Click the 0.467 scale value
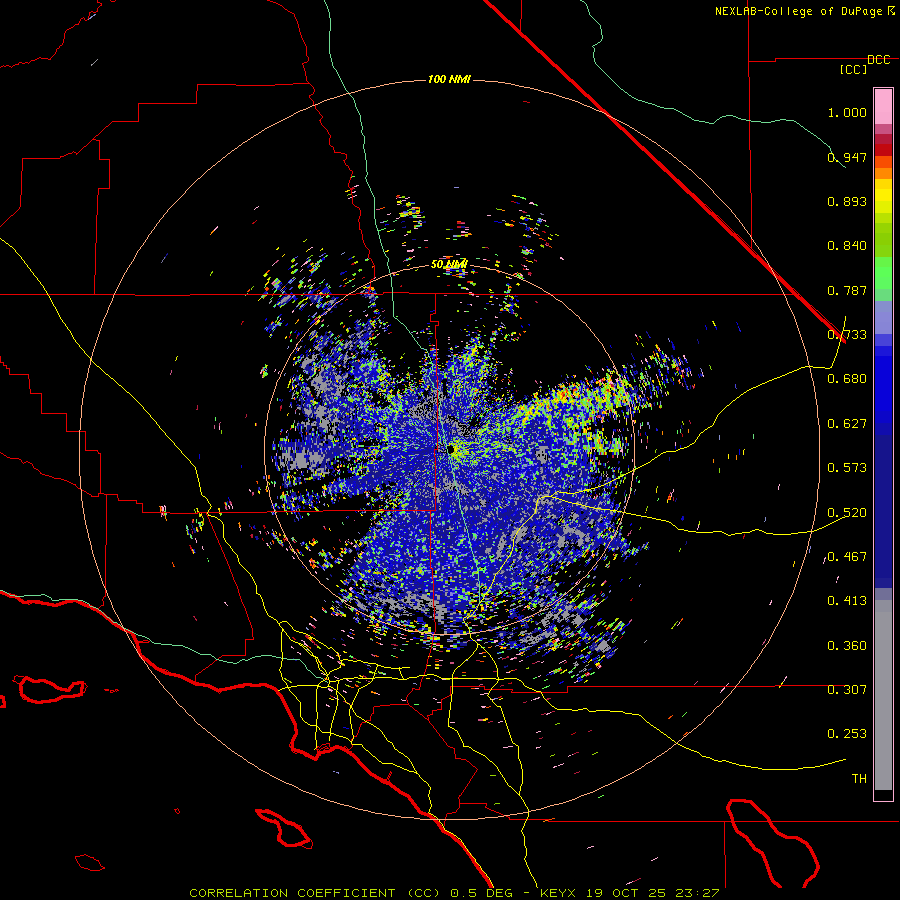This screenshot has width=900, height=900. (847, 557)
